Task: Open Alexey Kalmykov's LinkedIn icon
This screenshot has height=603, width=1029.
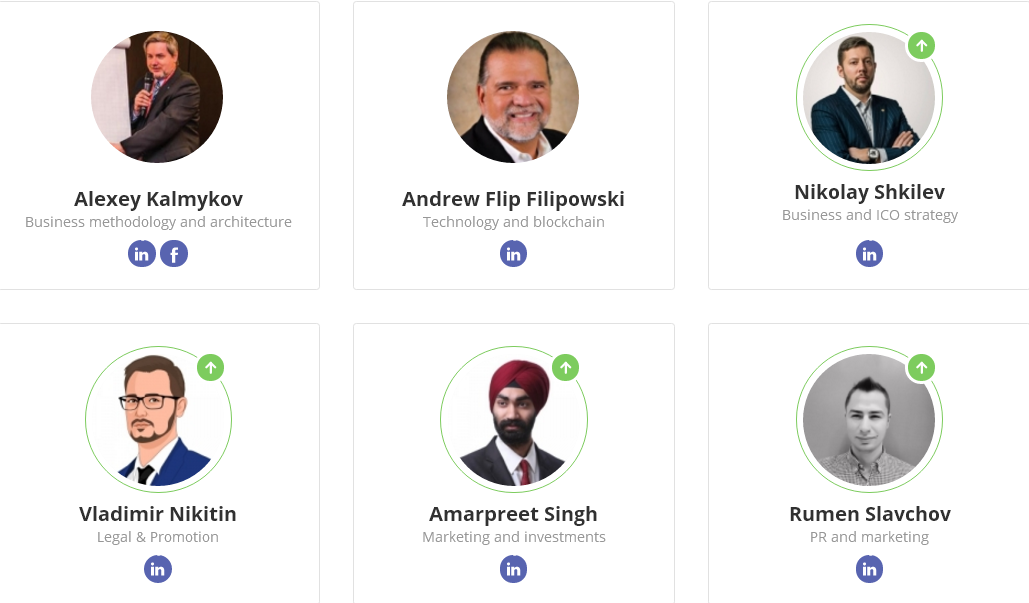Action: (142, 254)
